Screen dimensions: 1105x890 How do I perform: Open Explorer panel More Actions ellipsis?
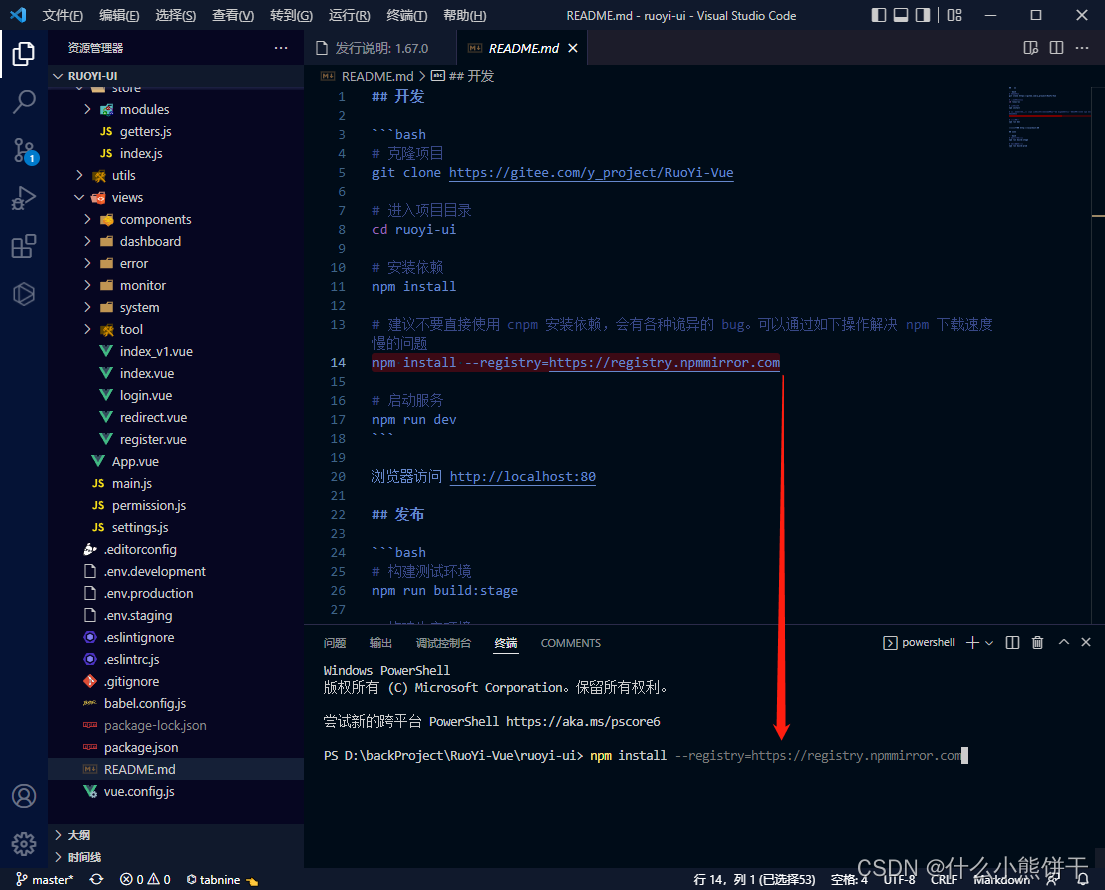(280, 48)
